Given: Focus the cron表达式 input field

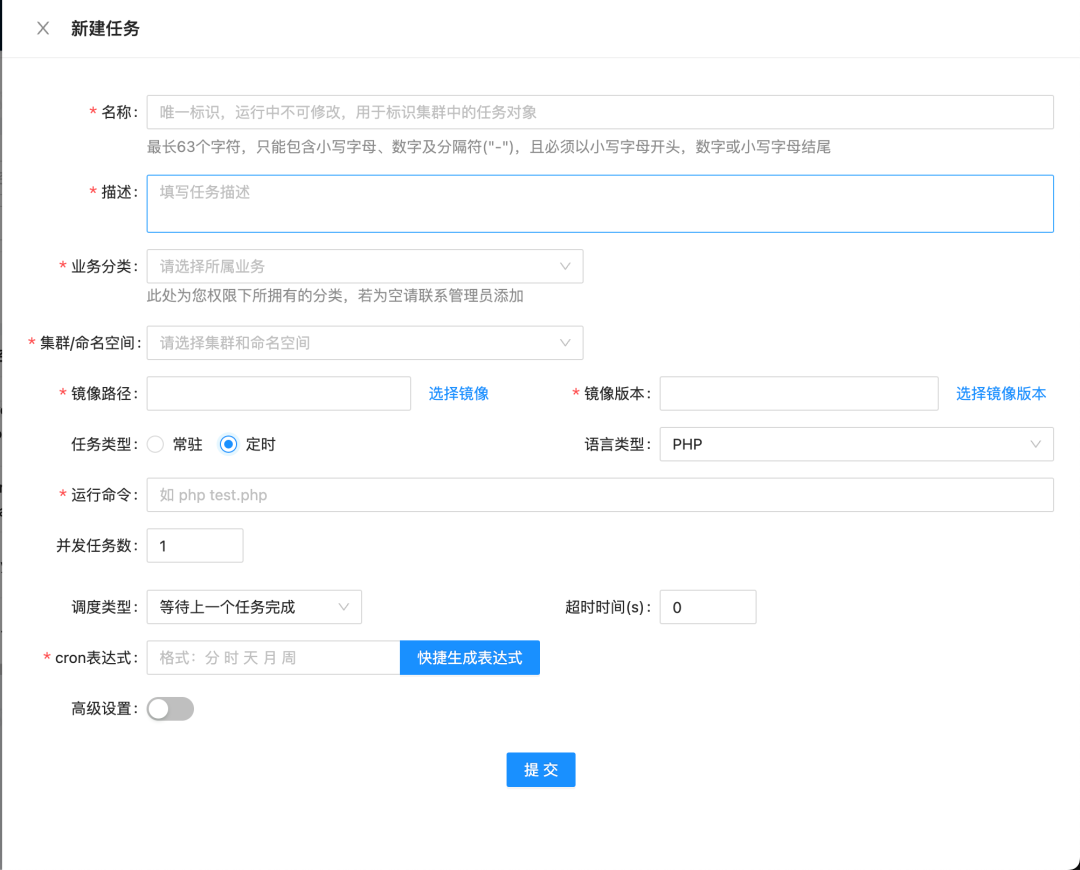Looking at the screenshot, I should [273, 658].
